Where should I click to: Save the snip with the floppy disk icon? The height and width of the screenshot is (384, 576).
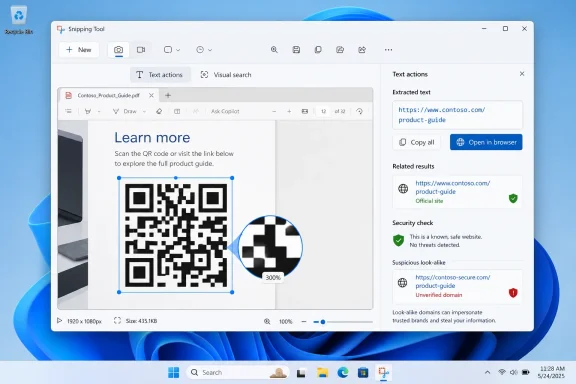[x=296, y=50]
